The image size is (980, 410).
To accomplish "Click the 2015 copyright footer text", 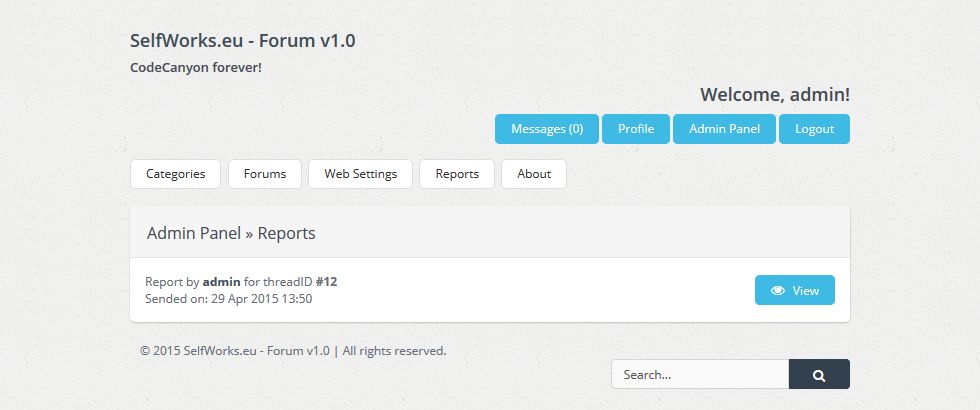I will (x=293, y=351).
